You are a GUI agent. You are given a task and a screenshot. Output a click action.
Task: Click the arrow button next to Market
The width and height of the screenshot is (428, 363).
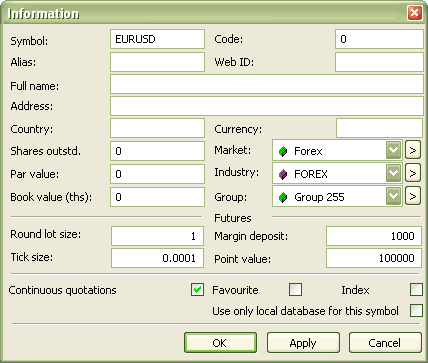pos(413,150)
